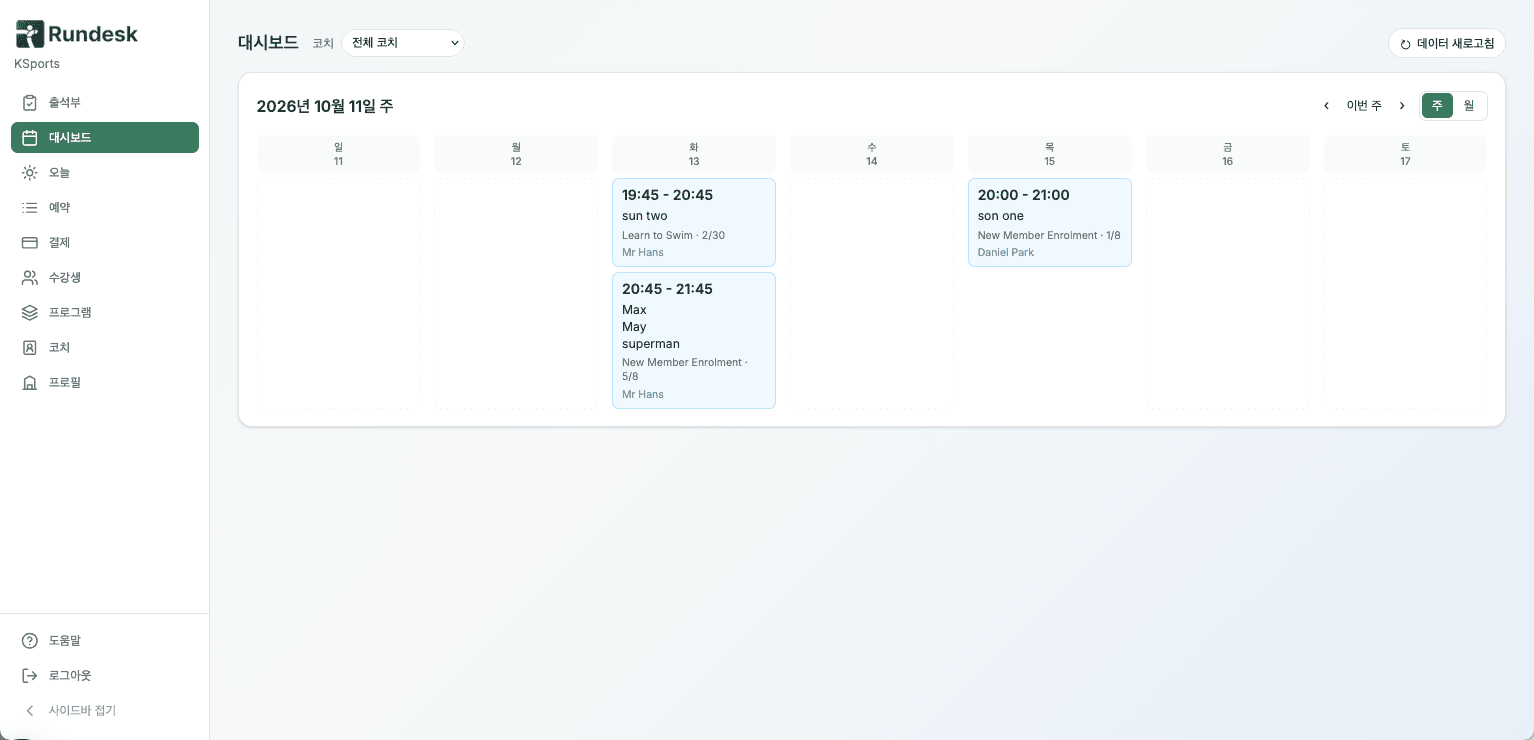Select the 일 11 day header
The height and width of the screenshot is (740, 1534).
[x=338, y=154]
